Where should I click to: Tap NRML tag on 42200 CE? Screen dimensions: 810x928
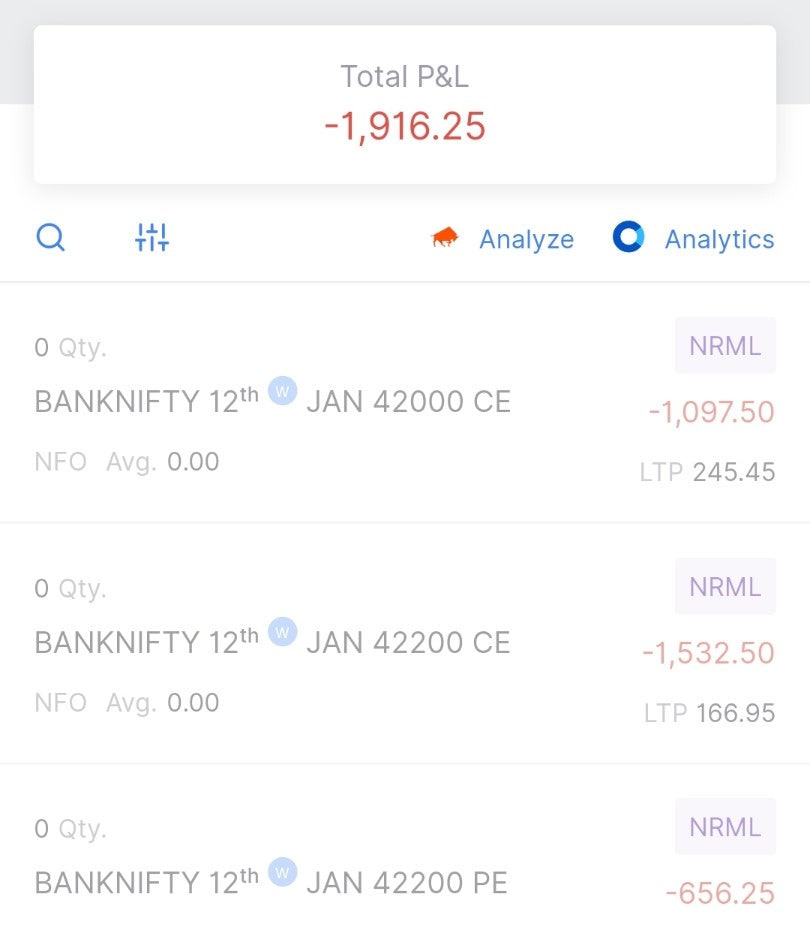[x=725, y=587]
